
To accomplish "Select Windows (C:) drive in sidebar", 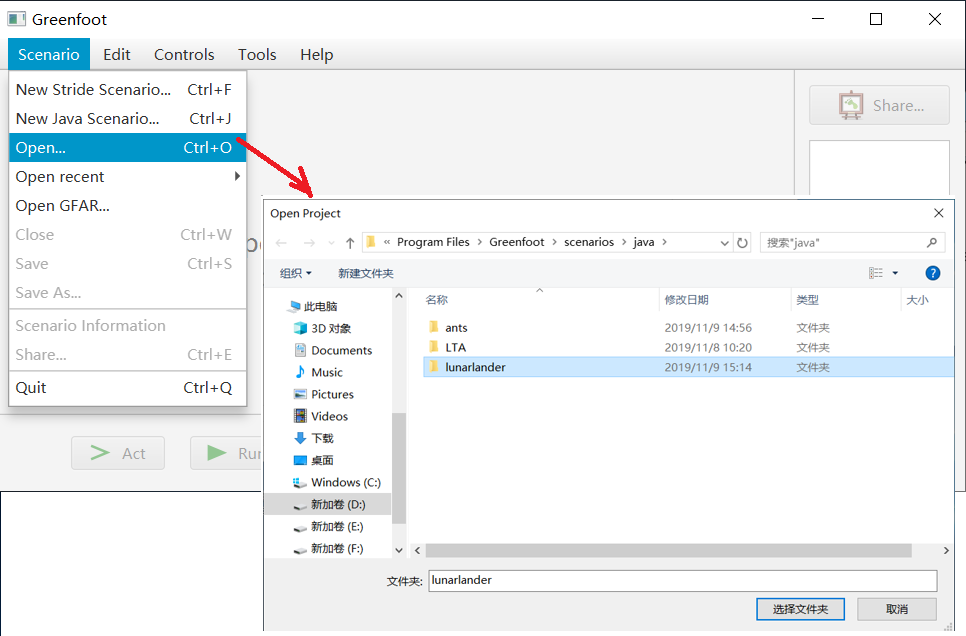I will (x=345, y=482).
